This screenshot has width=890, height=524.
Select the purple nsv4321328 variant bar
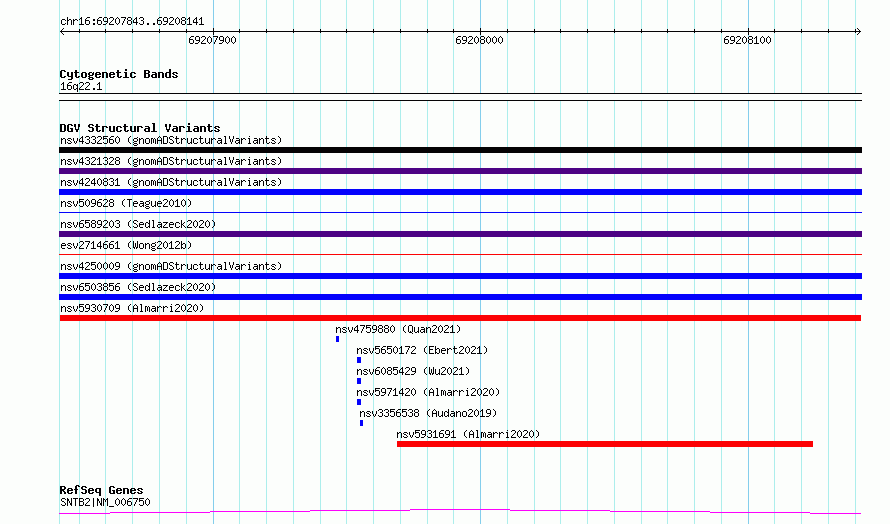click(460, 171)
